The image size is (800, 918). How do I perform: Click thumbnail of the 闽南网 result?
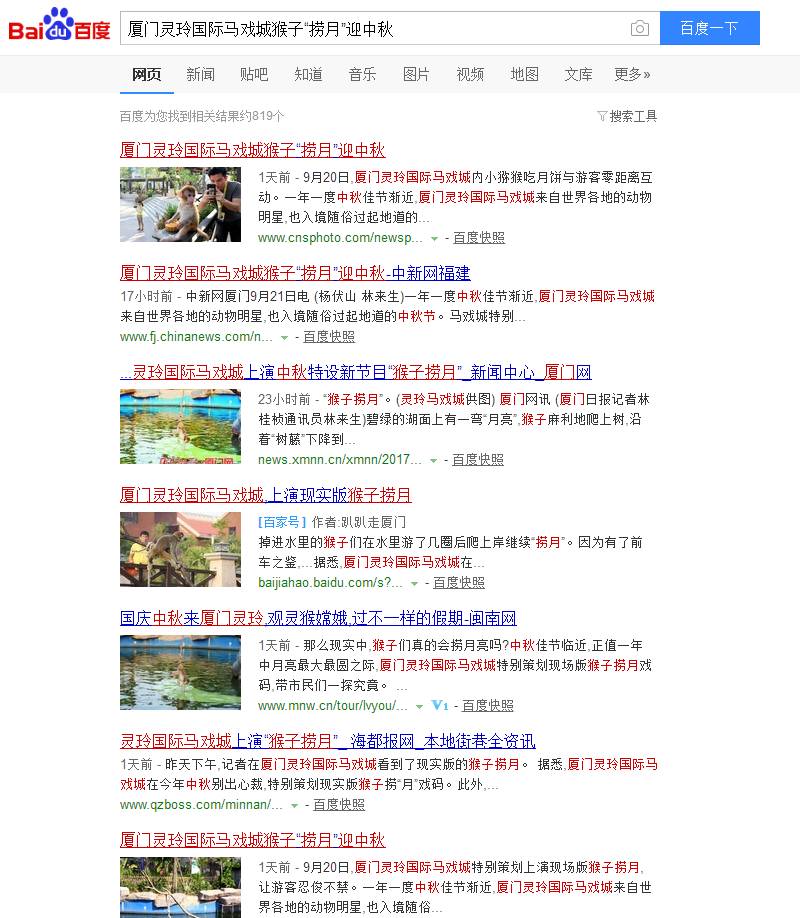pos(180,672)
